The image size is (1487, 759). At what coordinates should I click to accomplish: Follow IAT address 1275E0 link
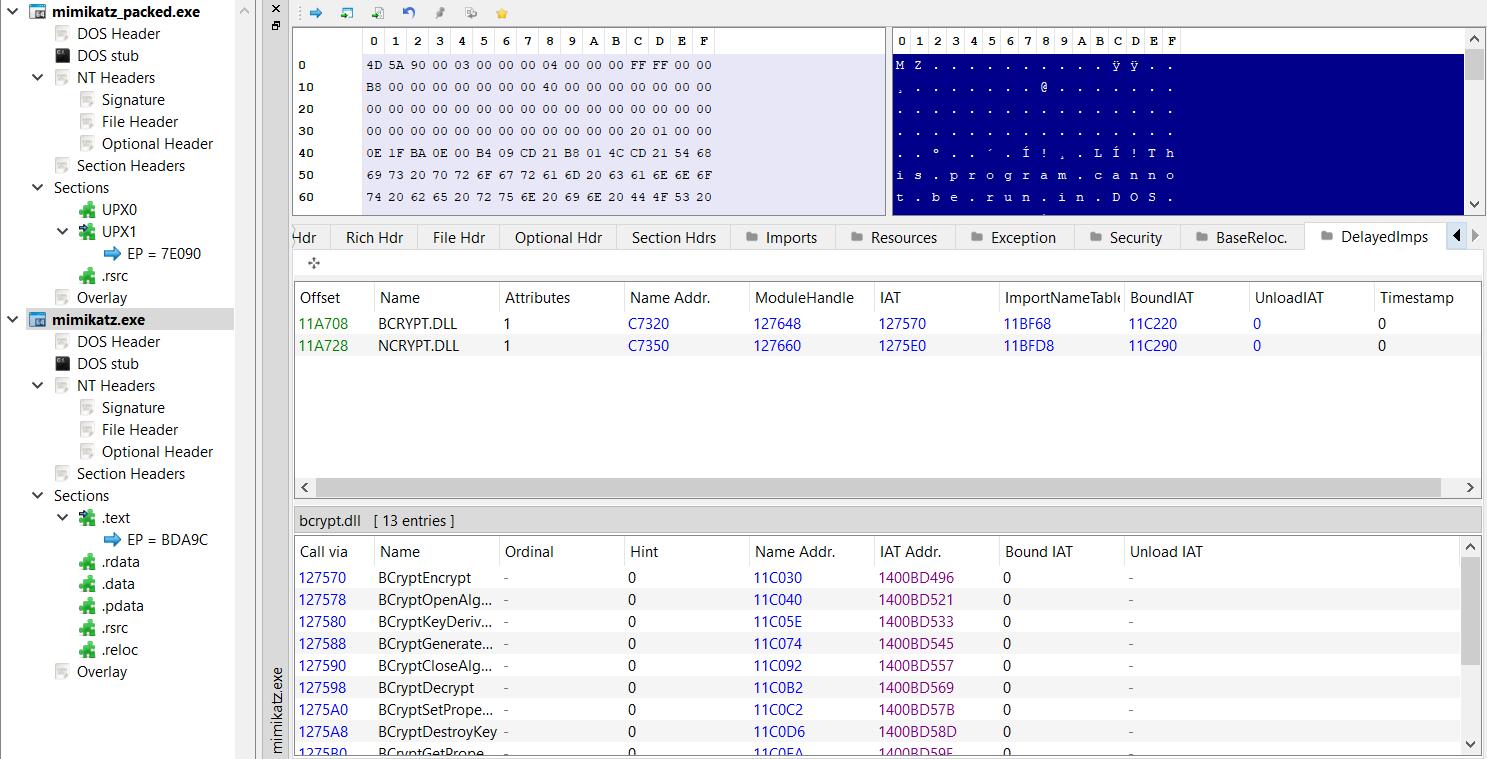coord(902,346)
